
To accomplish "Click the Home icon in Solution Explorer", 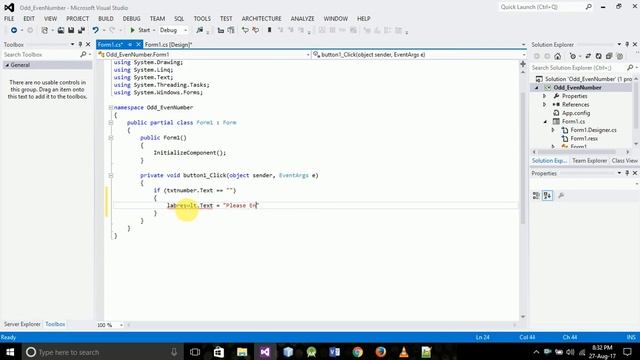I will pyautogui.click(x=558, y=56).
